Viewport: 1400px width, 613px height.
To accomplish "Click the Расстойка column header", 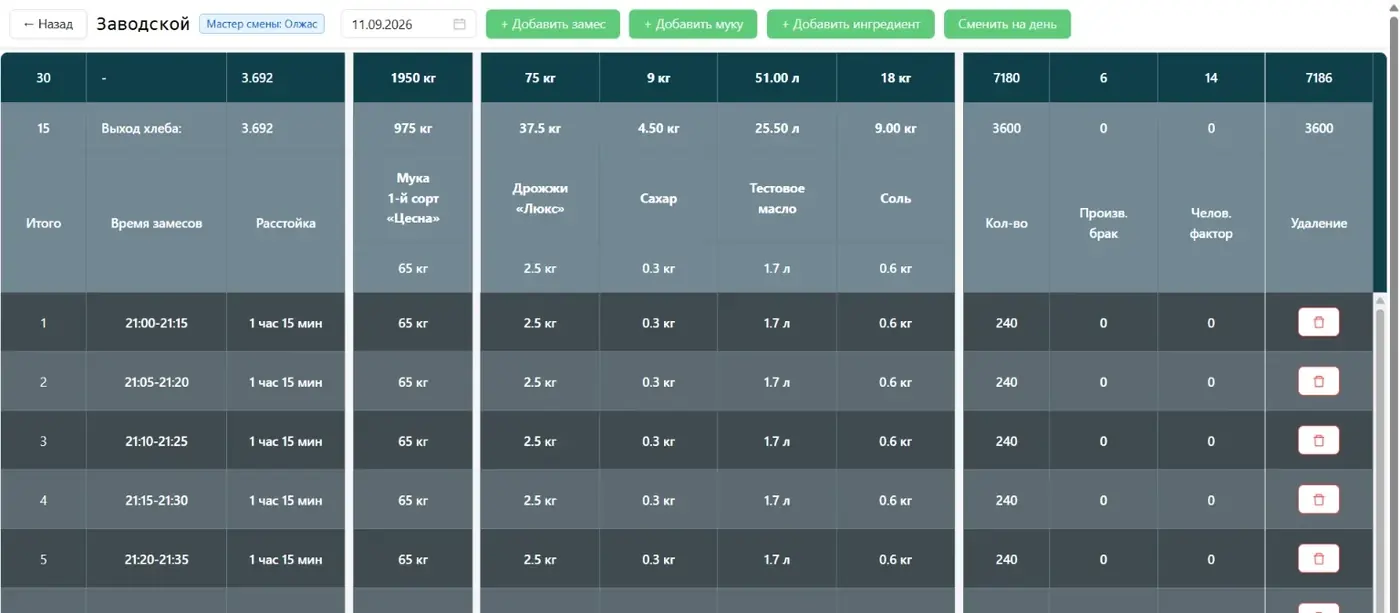I will click(285, 223).
